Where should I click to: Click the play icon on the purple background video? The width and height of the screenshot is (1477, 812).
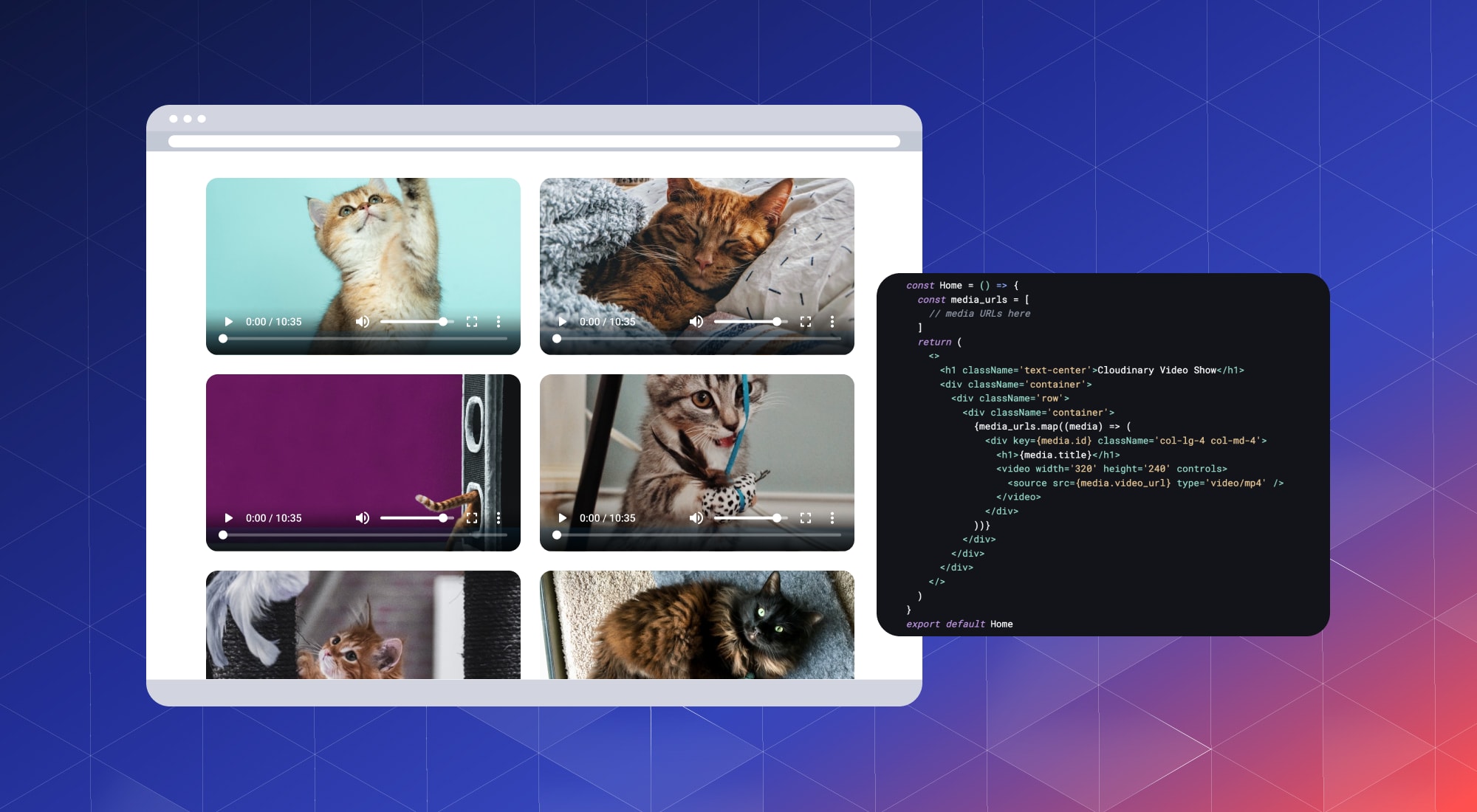click(x=227, y=517)
